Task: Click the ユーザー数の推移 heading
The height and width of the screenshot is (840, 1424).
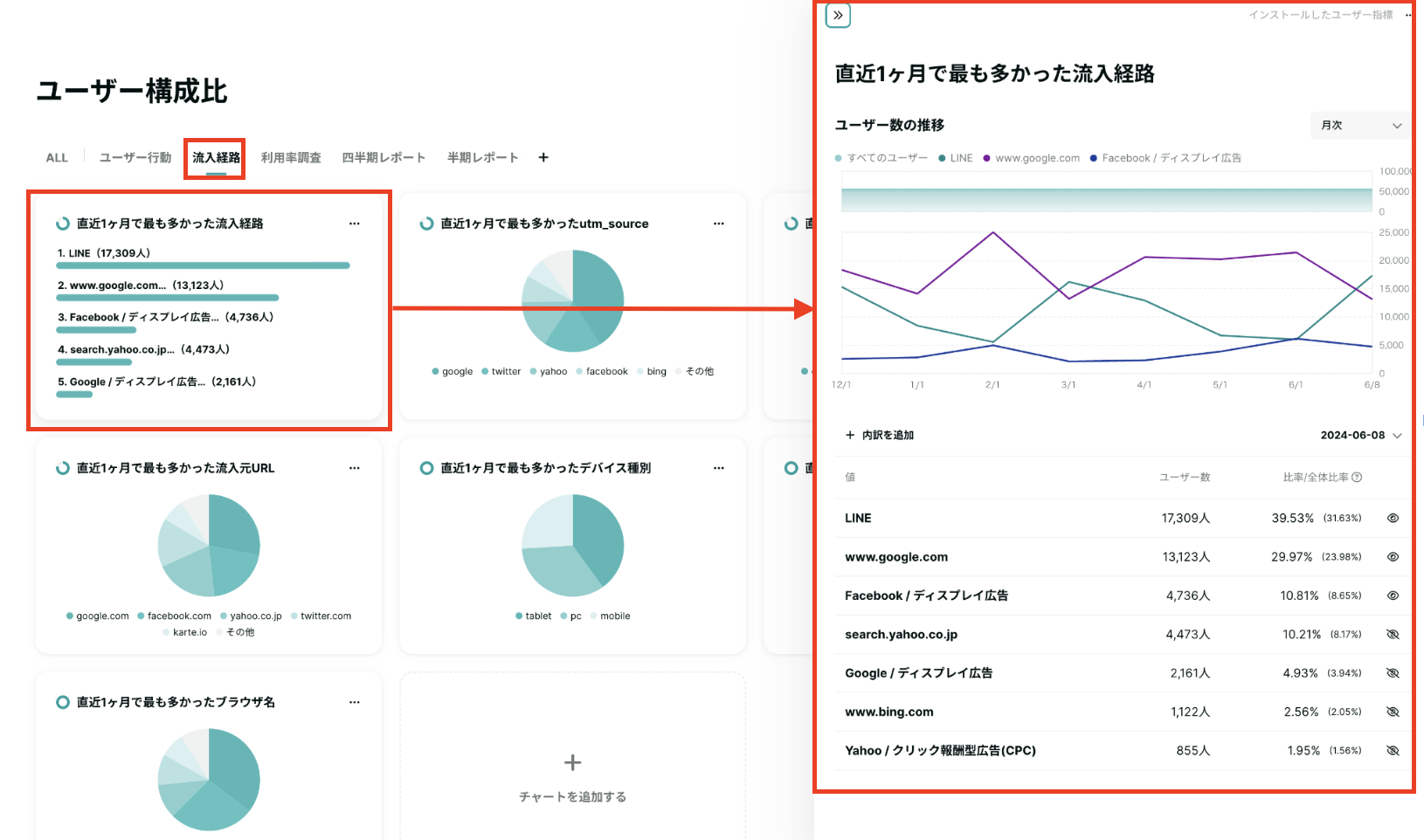Action: click(889, 125)
